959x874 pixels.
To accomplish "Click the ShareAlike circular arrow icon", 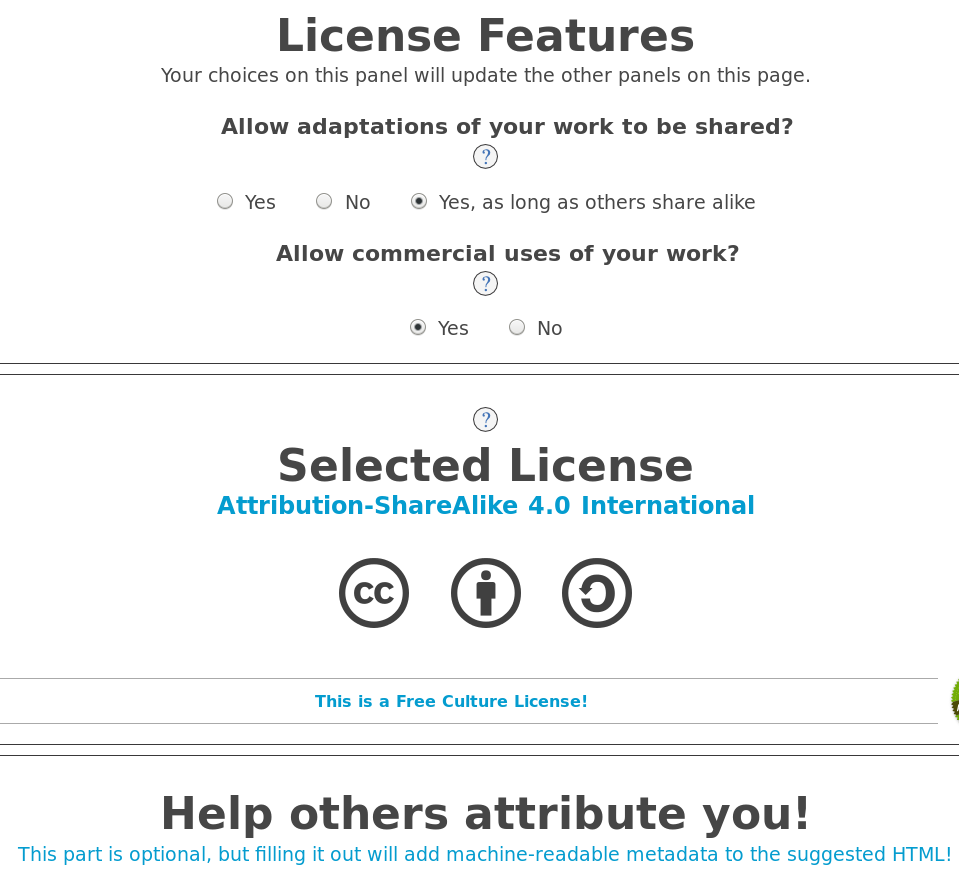I will tap(596, 592).
